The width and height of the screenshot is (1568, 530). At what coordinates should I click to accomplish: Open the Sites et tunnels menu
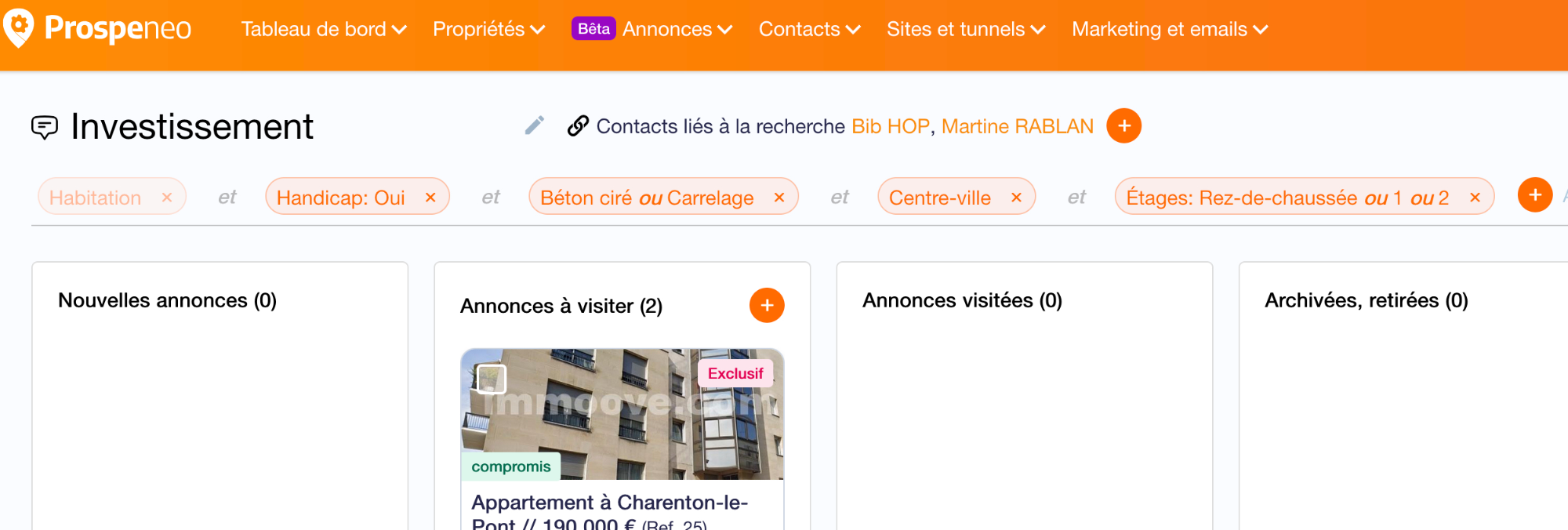966,29
